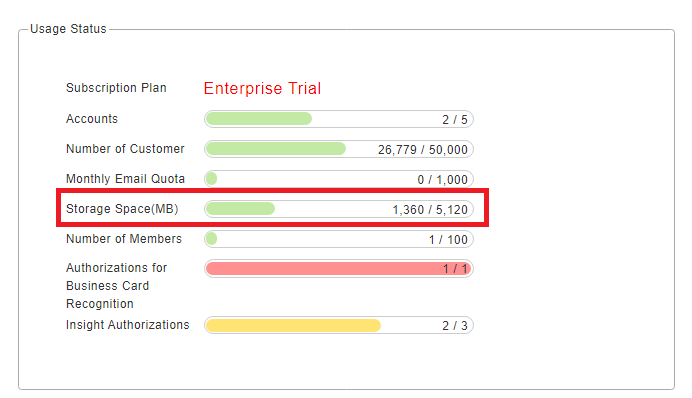Click the Number of Members label
This screenshot has height=398, width=692.
(124, 239)
